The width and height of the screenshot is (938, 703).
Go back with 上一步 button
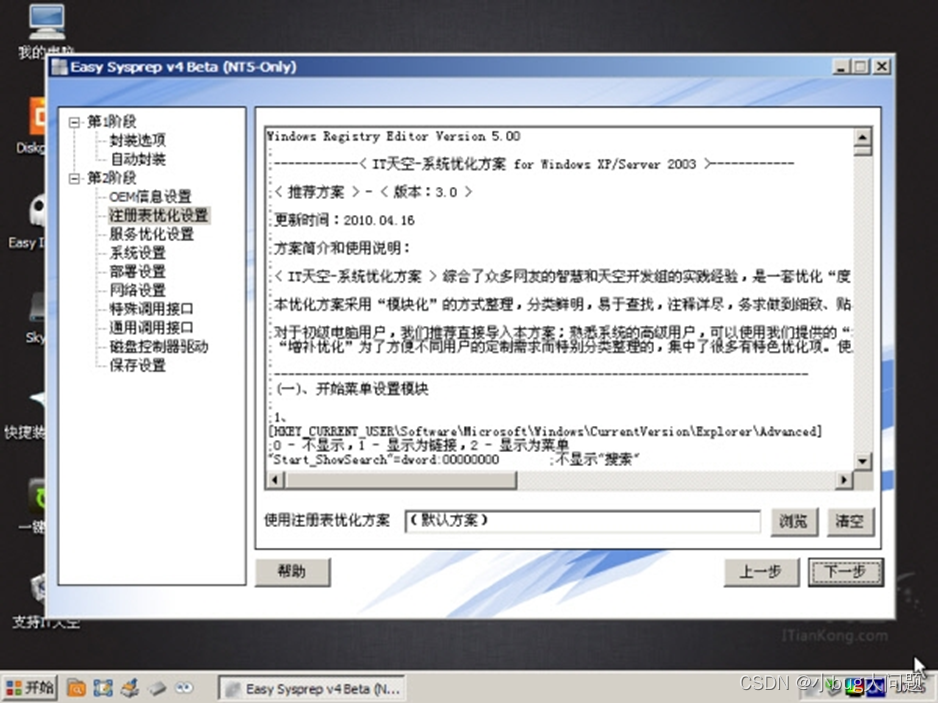(761, 572)
